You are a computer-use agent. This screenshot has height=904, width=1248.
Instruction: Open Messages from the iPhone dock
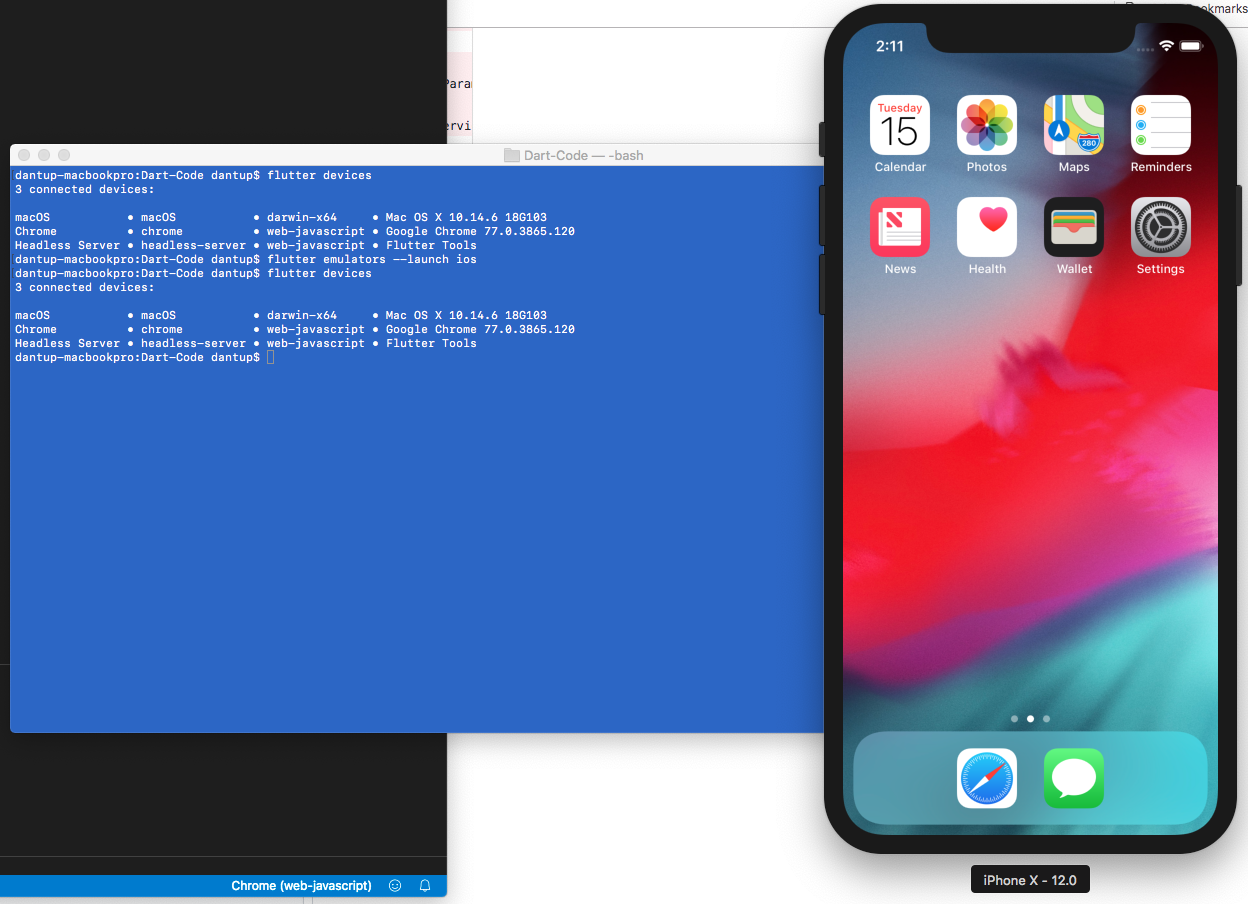pos(1074,778)
